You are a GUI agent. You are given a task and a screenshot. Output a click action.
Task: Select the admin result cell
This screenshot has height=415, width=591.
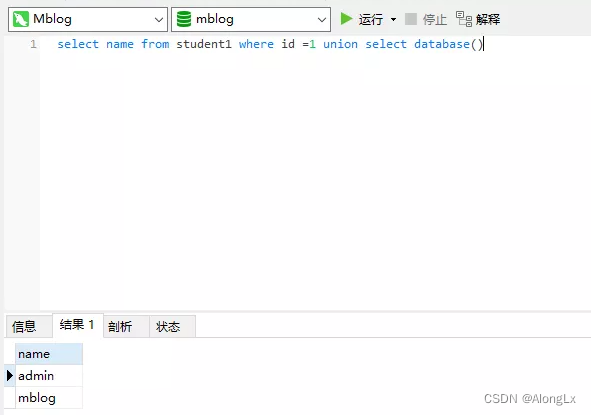(x=49, y=376)
